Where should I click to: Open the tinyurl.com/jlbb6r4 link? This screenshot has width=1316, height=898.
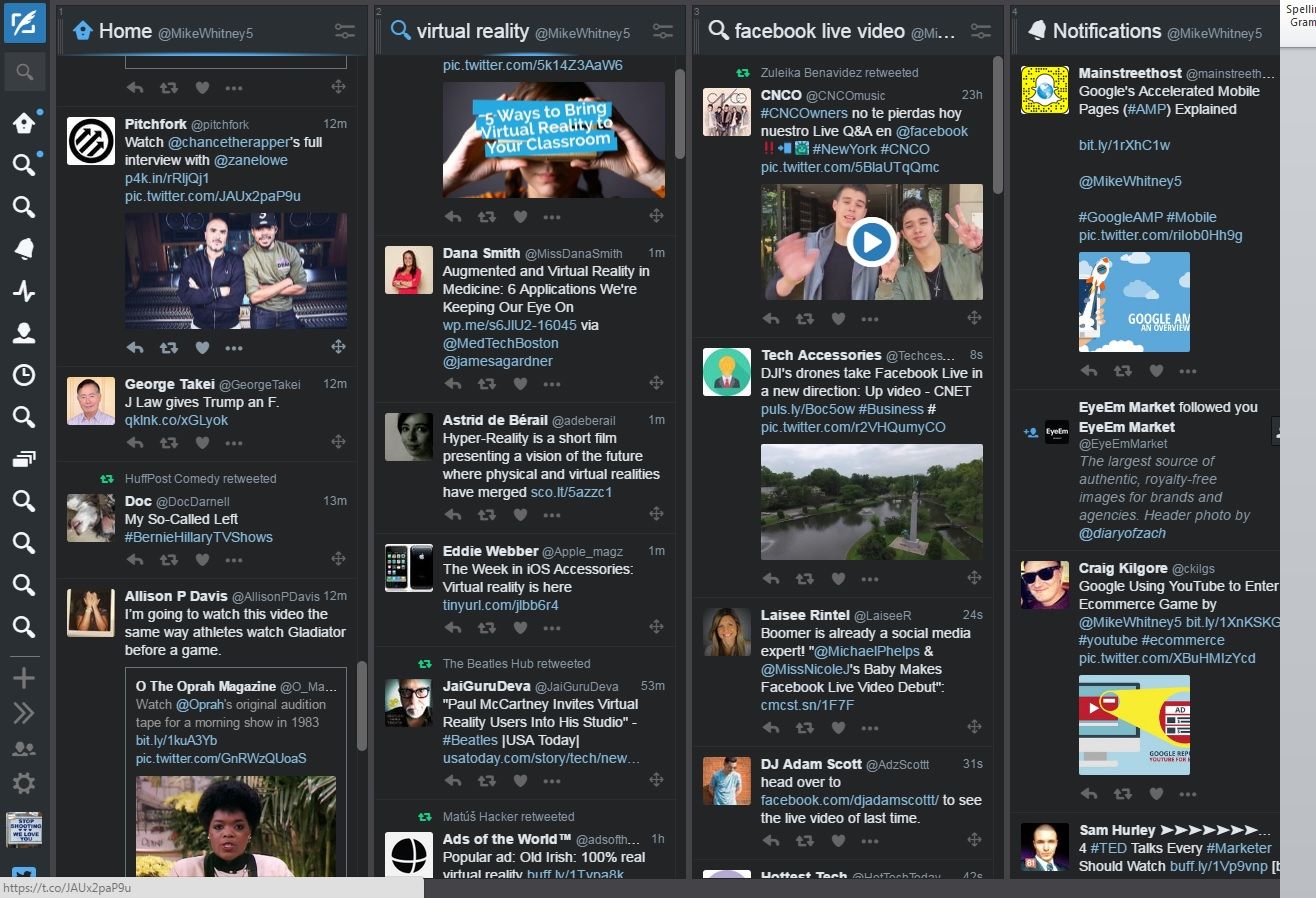point(501,605)
